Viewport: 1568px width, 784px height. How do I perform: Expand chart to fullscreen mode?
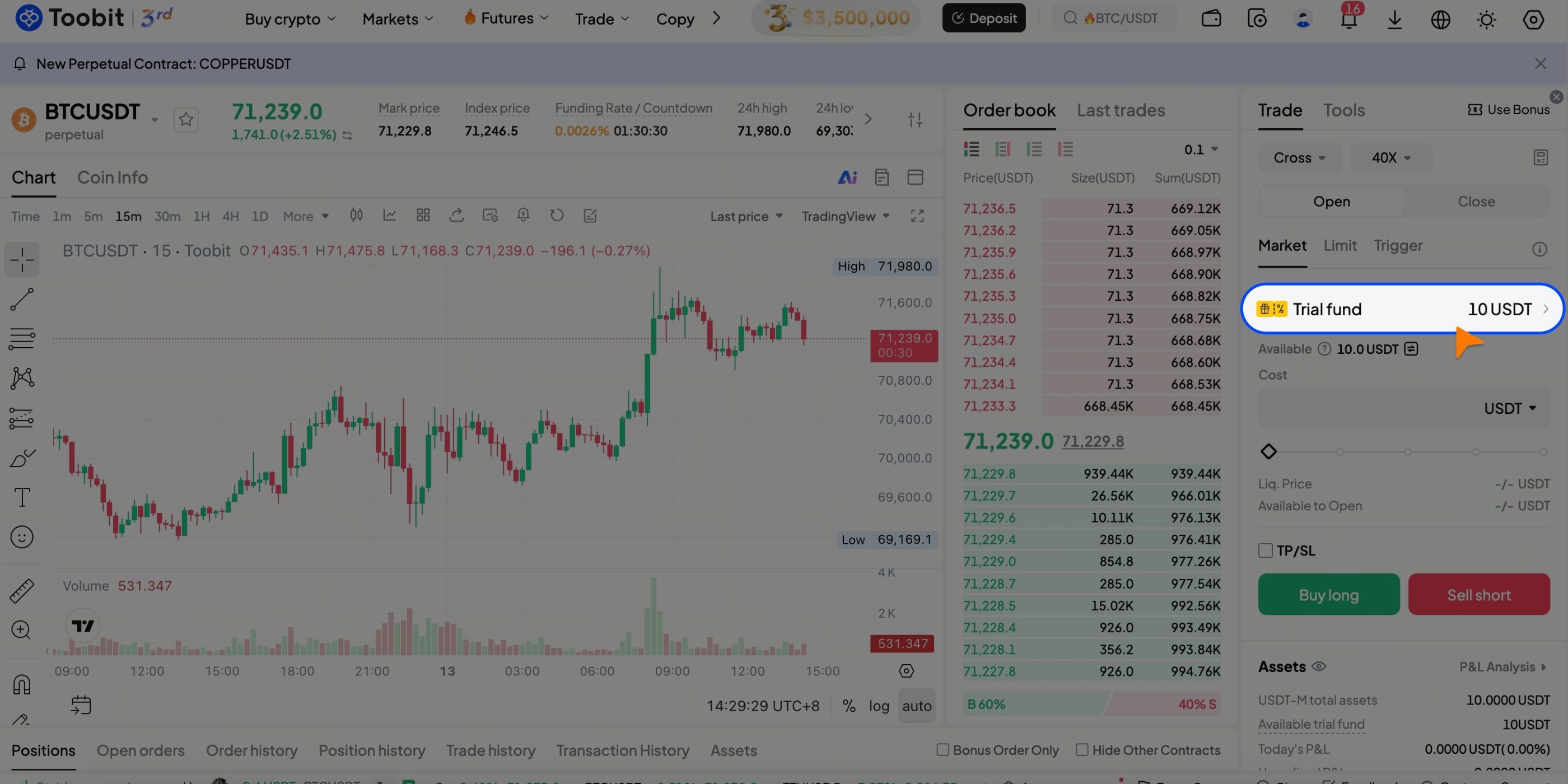point(917,216)
